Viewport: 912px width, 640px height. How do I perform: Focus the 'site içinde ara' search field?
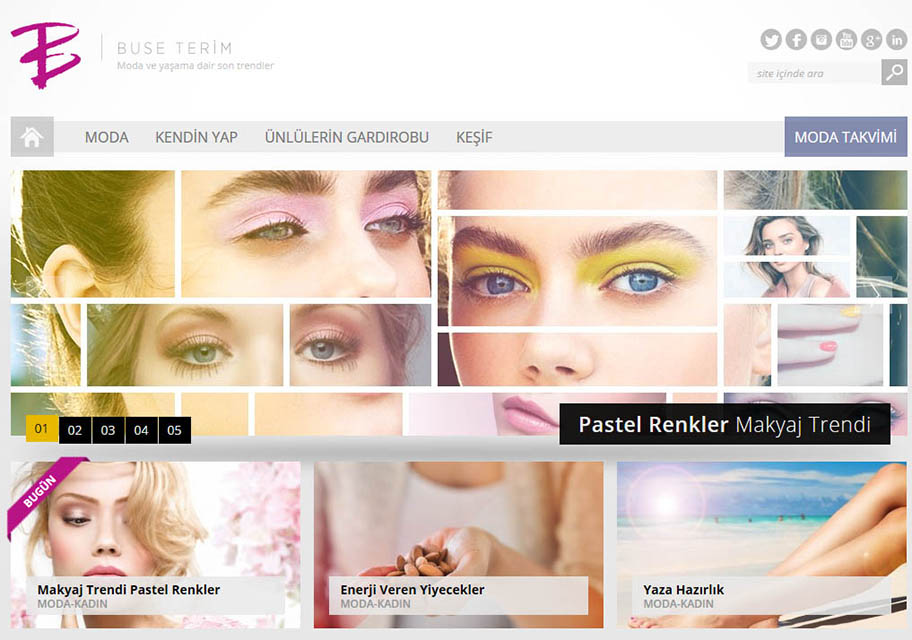point(814,73)
